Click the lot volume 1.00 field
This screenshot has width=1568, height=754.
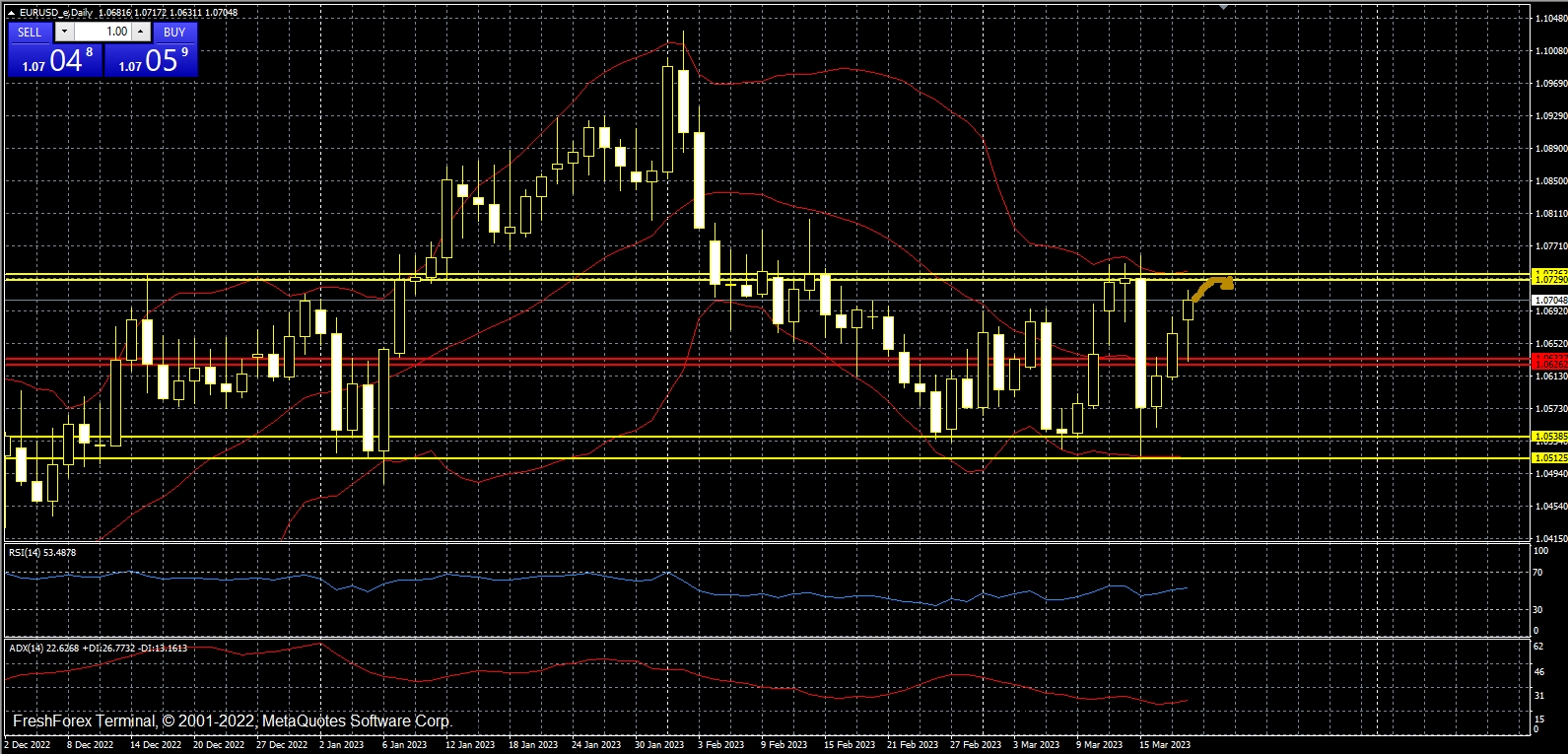(x=103, y=32)
